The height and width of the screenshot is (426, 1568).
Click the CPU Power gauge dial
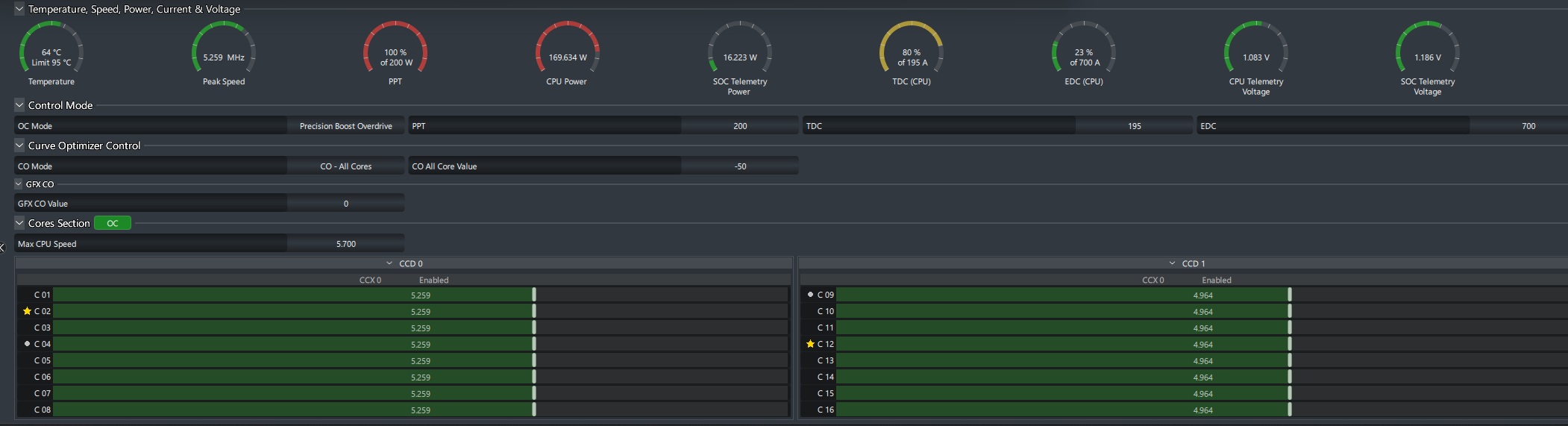tap(568, 48)
